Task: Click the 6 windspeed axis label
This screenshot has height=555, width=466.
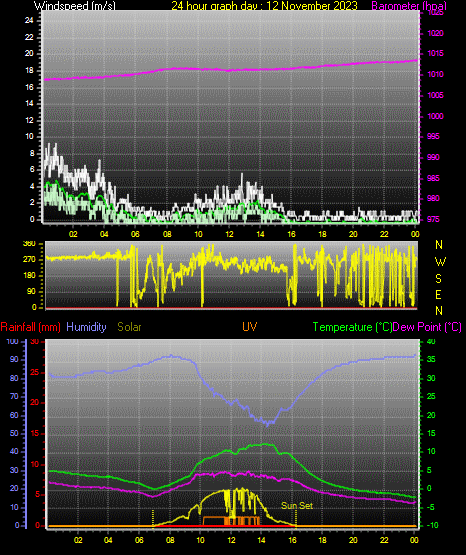Action: (x=32, y=170)
